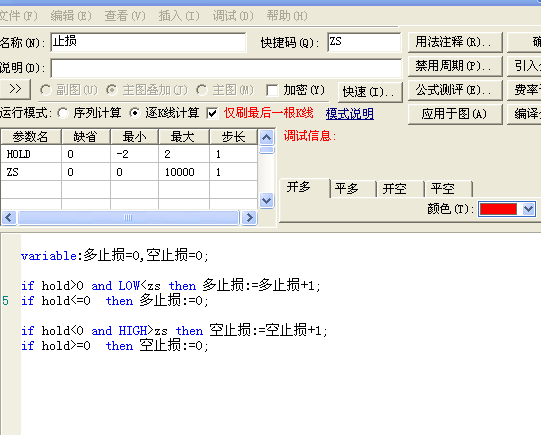Click the horizontal scroll-right arrow

coord(249,218)
